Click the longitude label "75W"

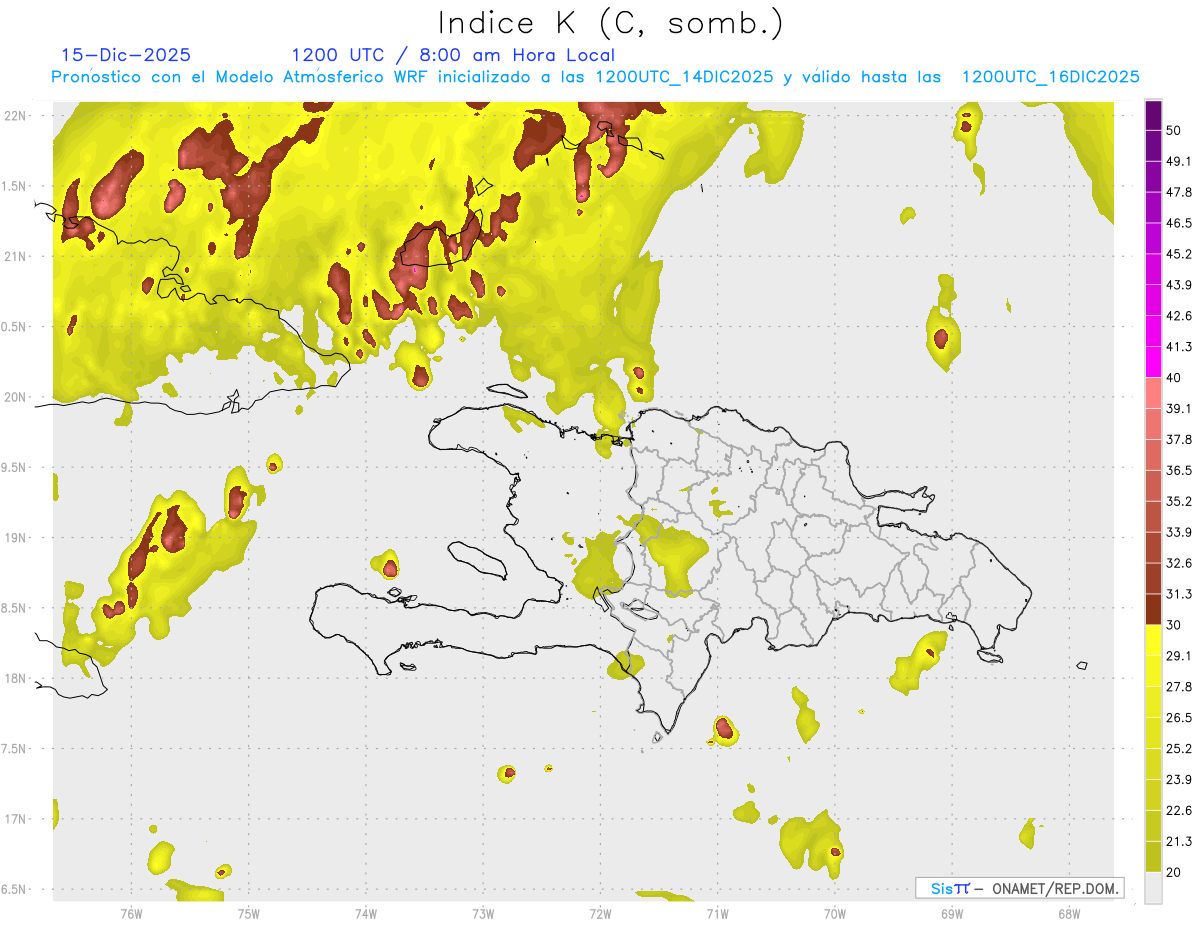[249, 913]
